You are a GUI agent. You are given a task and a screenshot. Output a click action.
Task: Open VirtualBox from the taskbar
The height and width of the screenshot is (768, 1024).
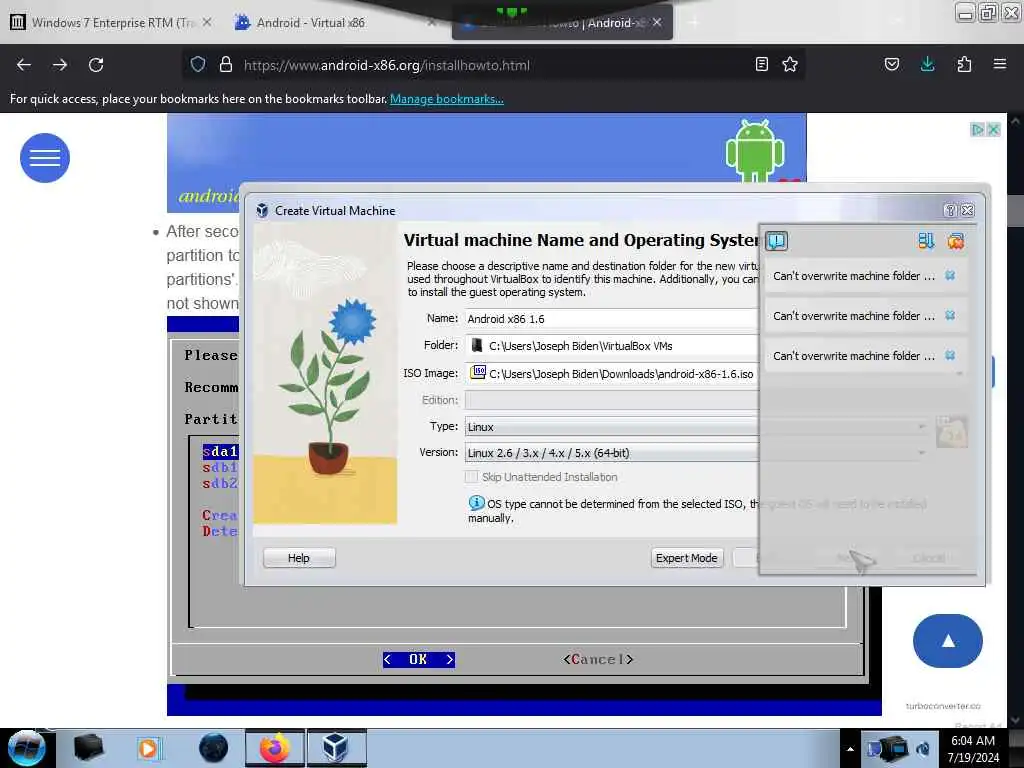tap(336, 748)
